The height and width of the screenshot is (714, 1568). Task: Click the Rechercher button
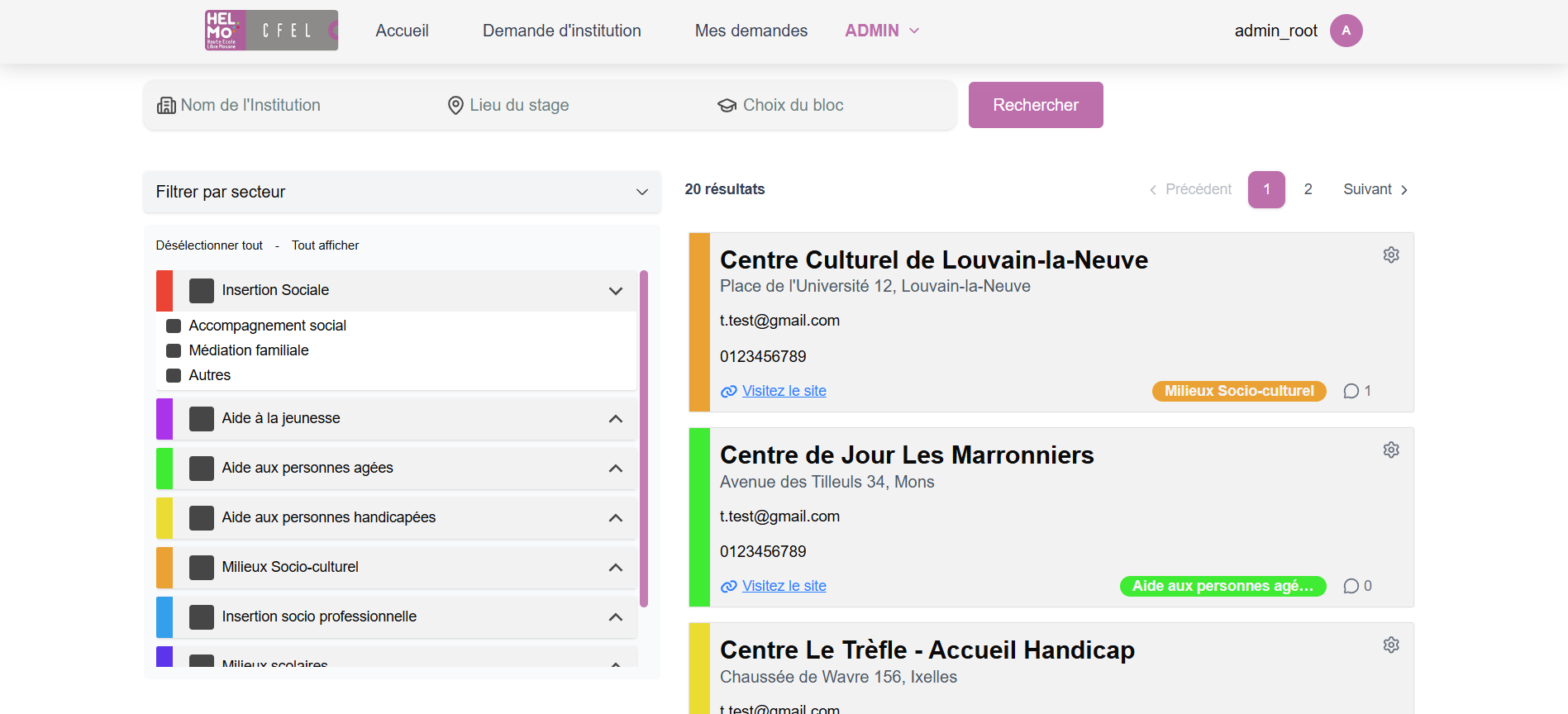tap(1036, 105)
